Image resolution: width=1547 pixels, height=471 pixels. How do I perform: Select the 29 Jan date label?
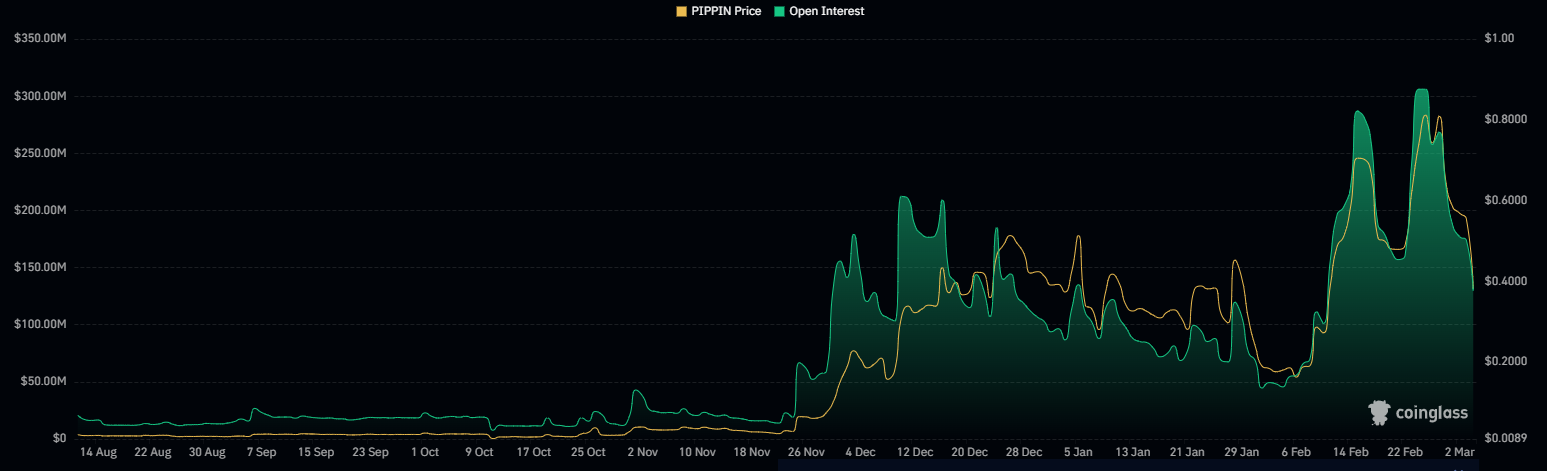1241,452
